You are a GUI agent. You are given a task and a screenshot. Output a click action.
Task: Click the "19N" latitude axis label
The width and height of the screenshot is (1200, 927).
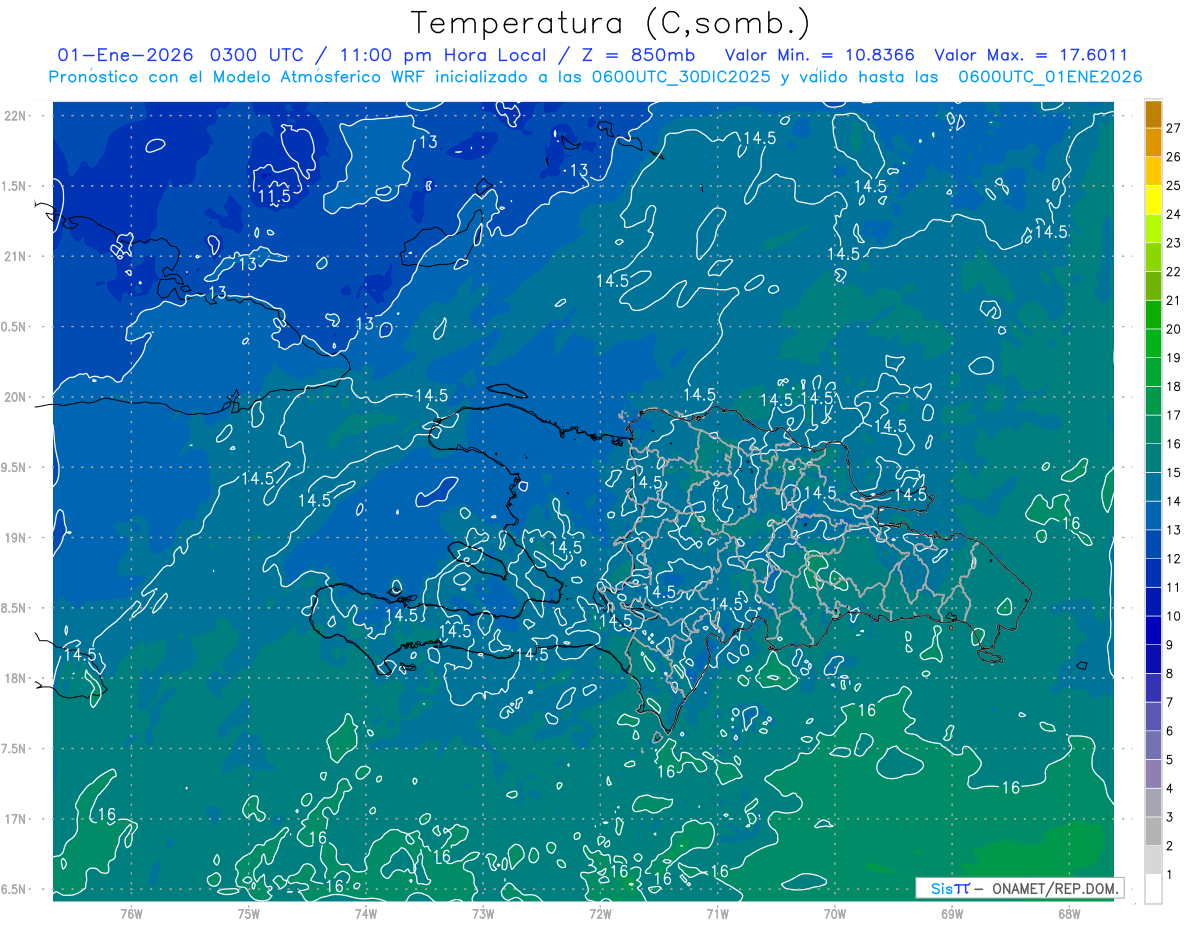(x=15, y=538)
